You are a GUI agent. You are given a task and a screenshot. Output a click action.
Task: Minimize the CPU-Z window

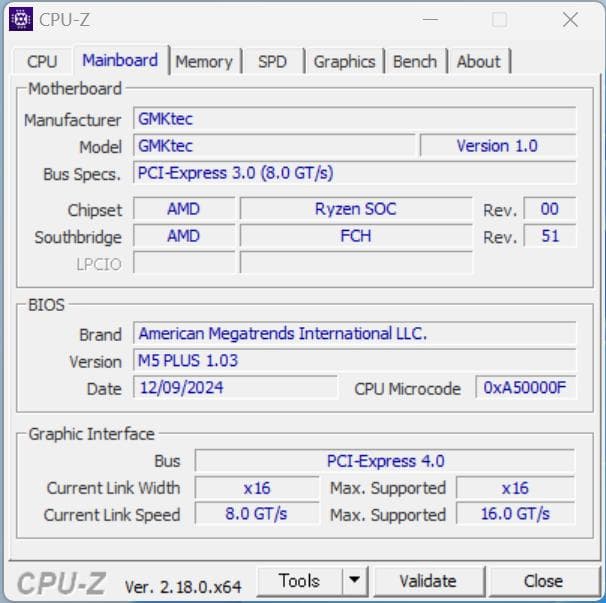(x=430, y=19)
